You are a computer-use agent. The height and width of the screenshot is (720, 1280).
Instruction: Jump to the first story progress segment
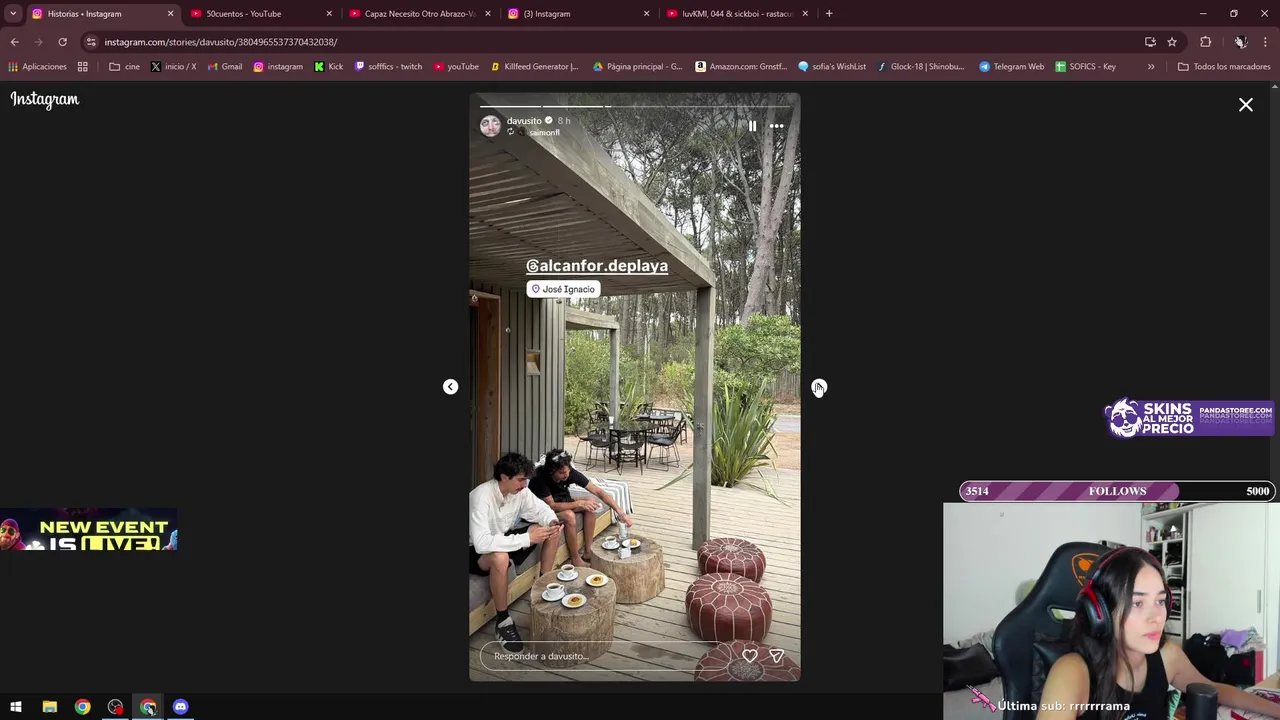pyautogui.click(x=510, y=105)
